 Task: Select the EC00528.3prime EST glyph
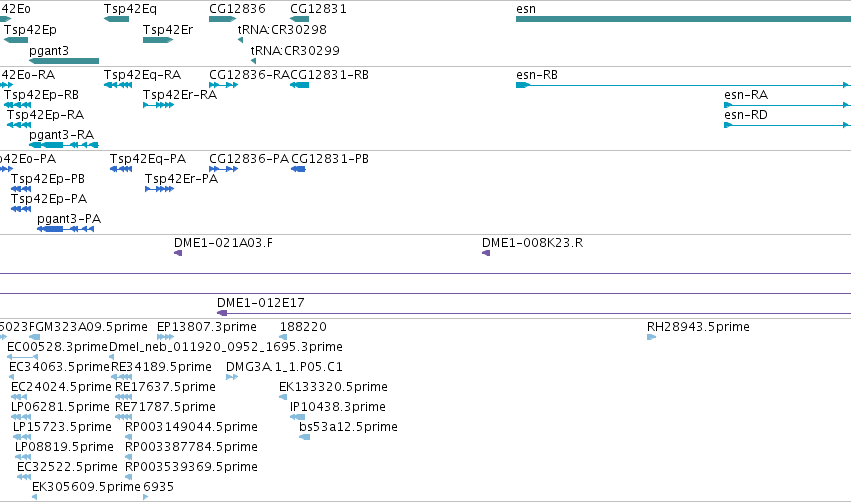22,357
